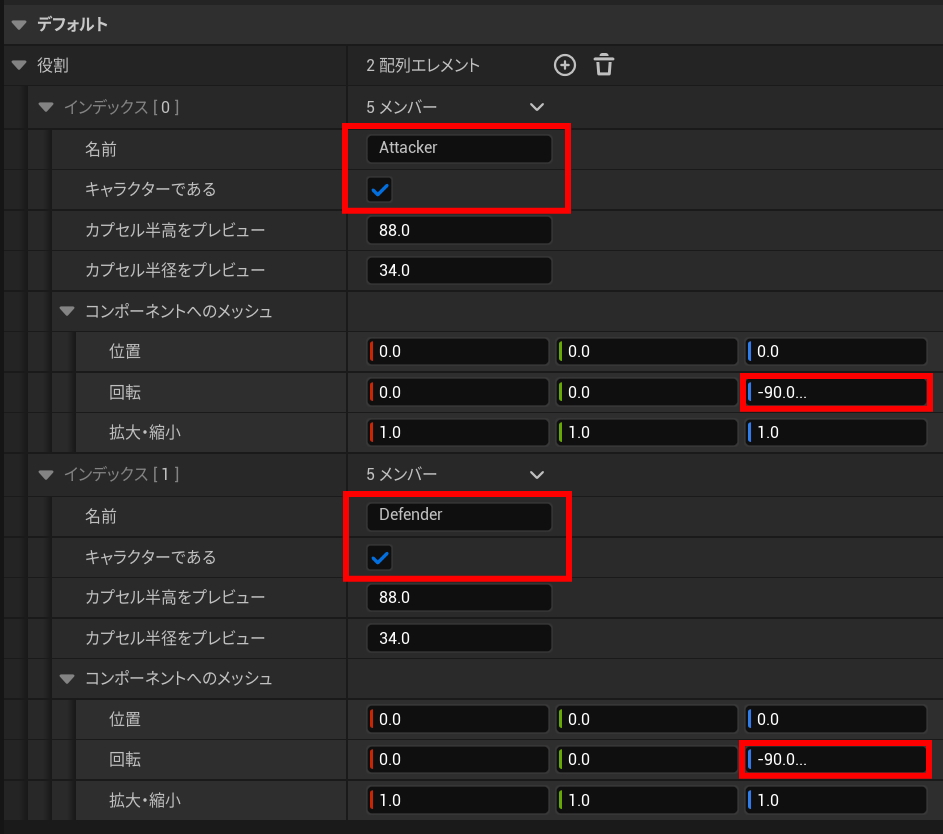
Task: Click the trash icon to empty array
Action: (x=603, y=66)
